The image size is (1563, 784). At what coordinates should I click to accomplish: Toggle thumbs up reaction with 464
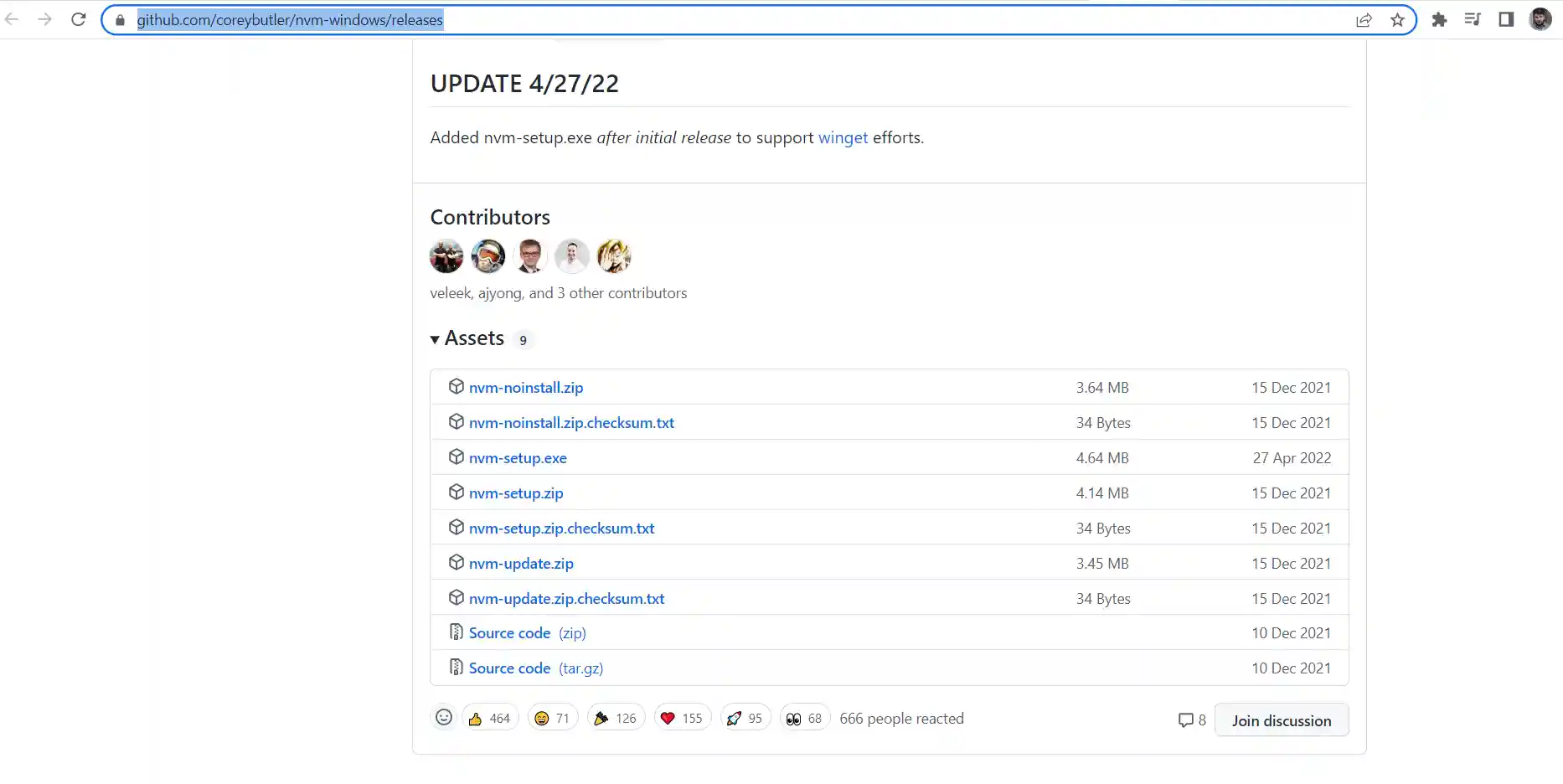point(490,718)
